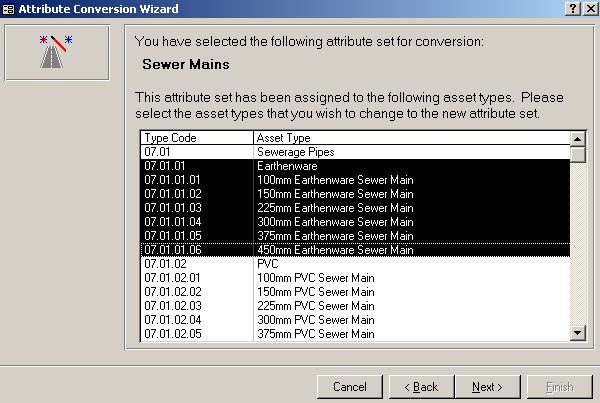Click the road attribute wizard icon
Screen dimensions: 600x403
56,52
